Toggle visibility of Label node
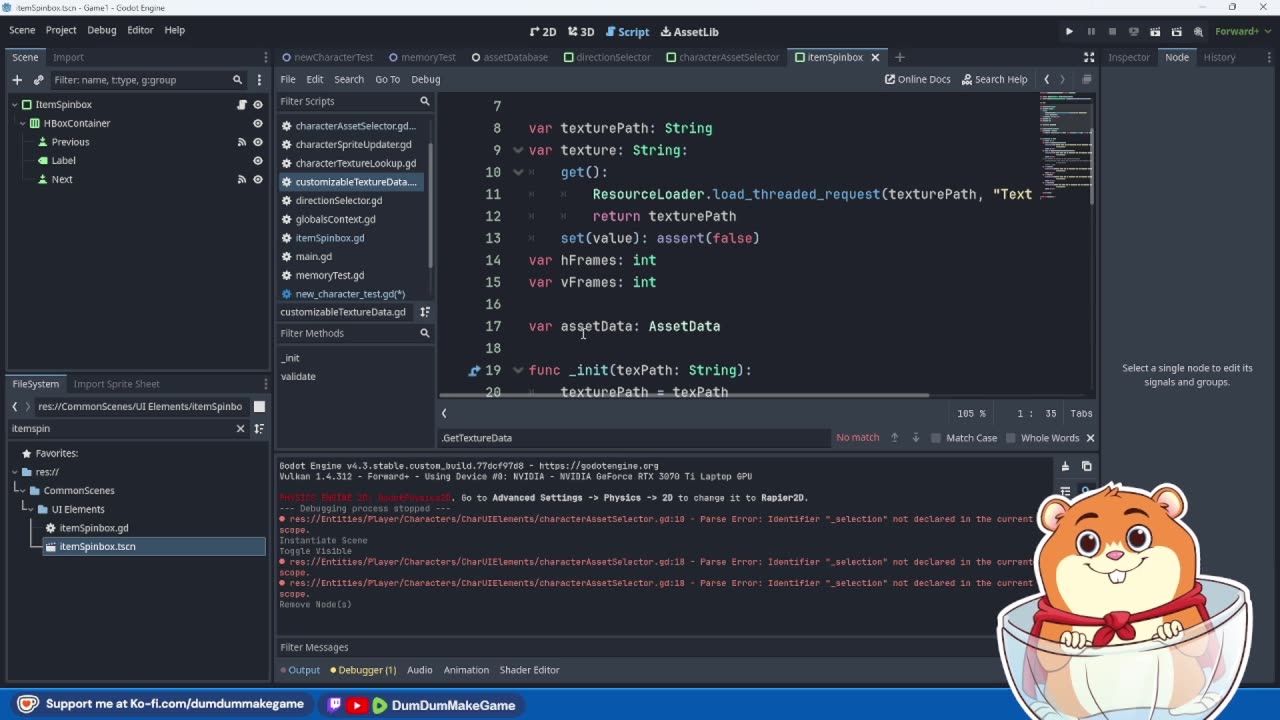 pos(258,161)
